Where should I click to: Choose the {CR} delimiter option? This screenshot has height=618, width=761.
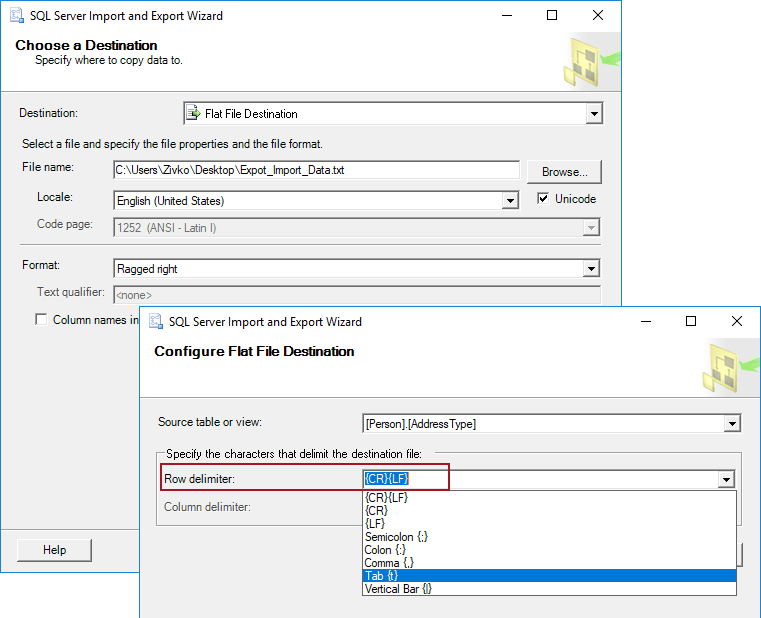[x=549, y=511]
